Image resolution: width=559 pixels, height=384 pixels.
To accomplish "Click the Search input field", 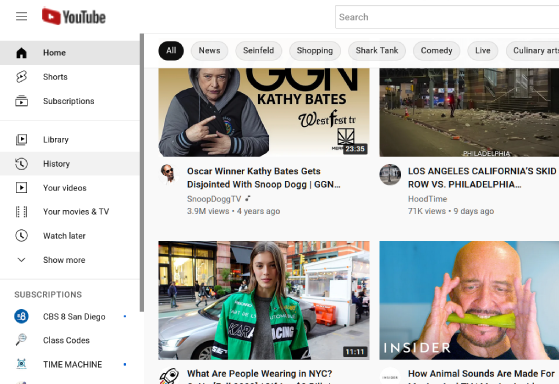I will pos(447,17).
